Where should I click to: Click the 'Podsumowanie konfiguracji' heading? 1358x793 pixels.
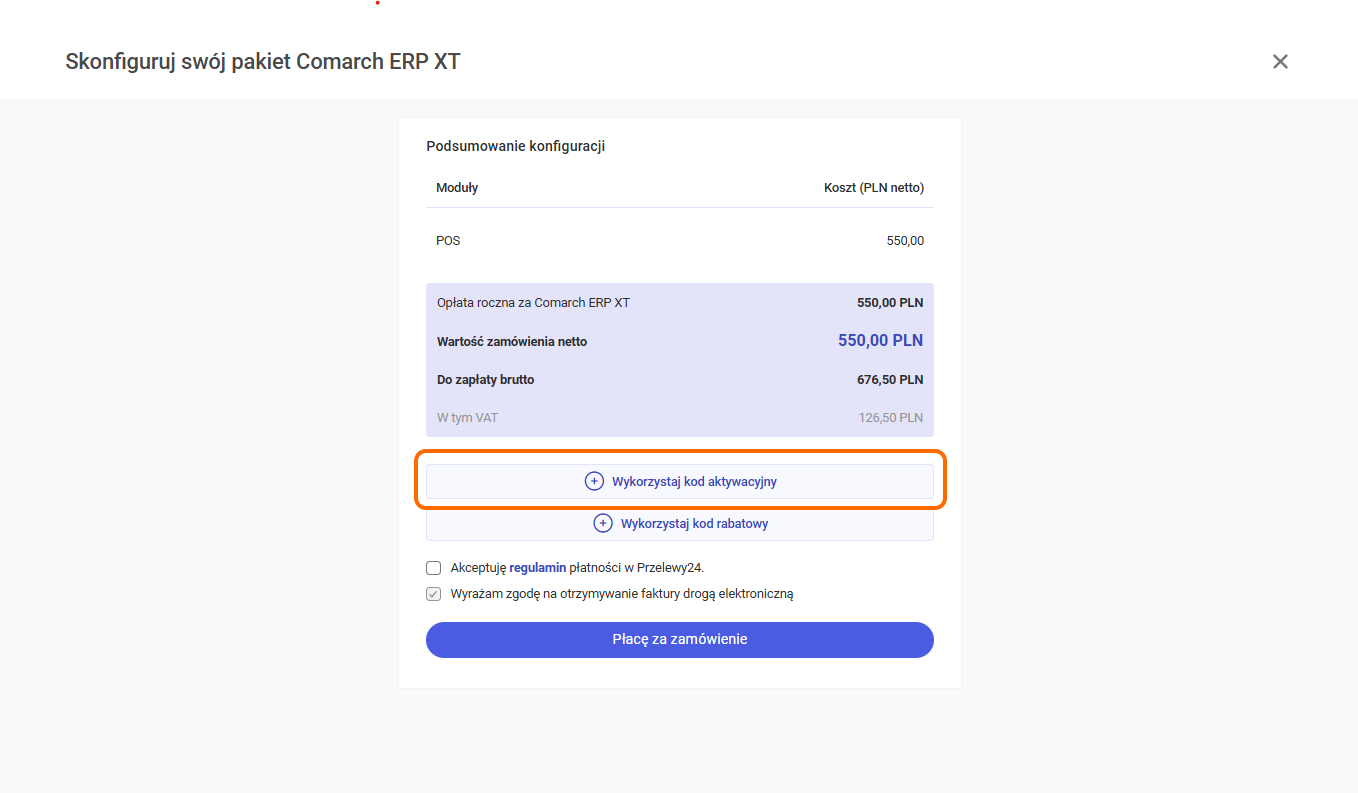515,146
